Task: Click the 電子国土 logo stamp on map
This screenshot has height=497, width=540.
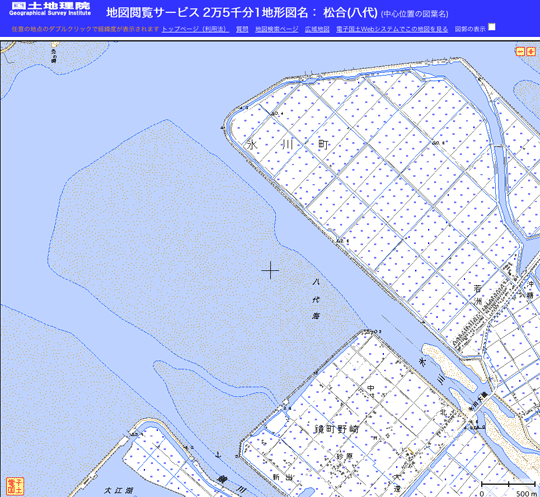Action: pyautogui.click(x=15, y=485)
